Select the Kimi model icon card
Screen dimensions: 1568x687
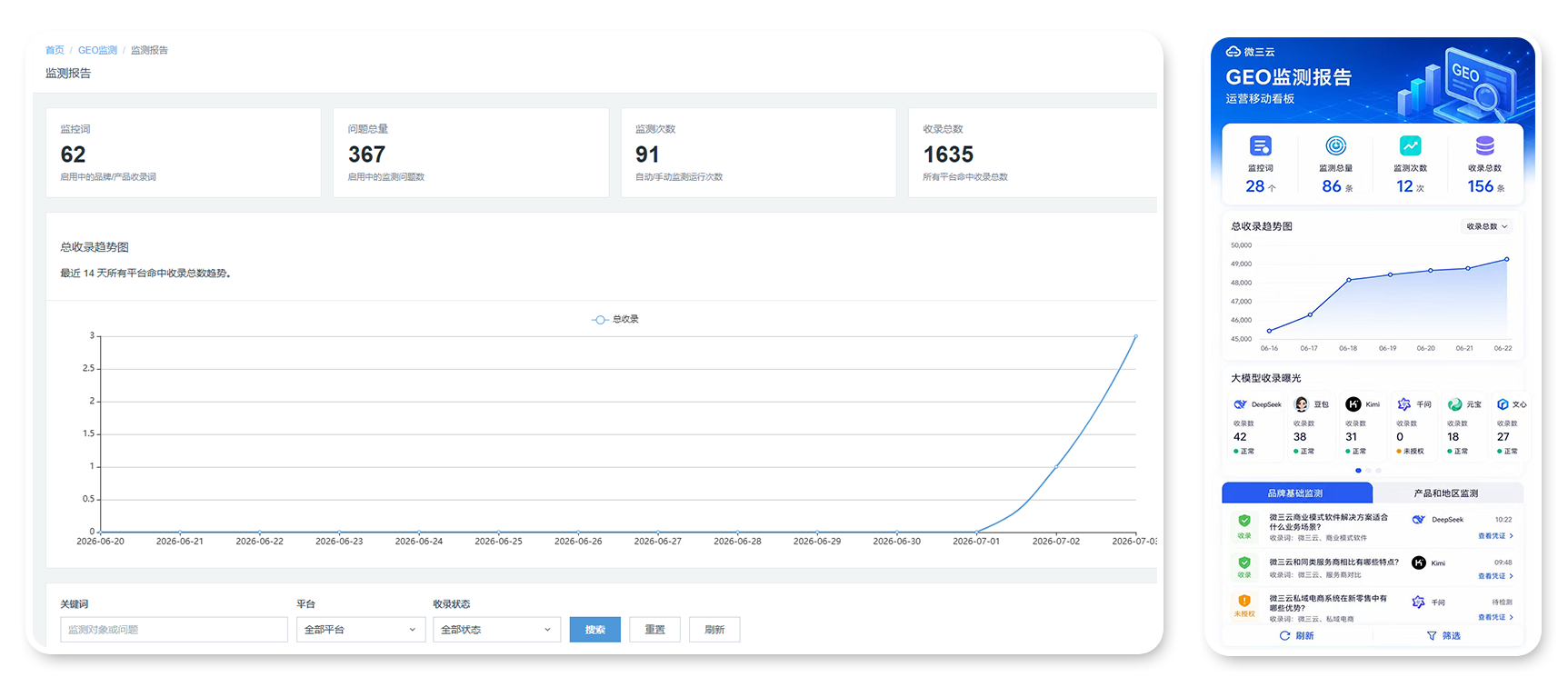[1362, 427]
